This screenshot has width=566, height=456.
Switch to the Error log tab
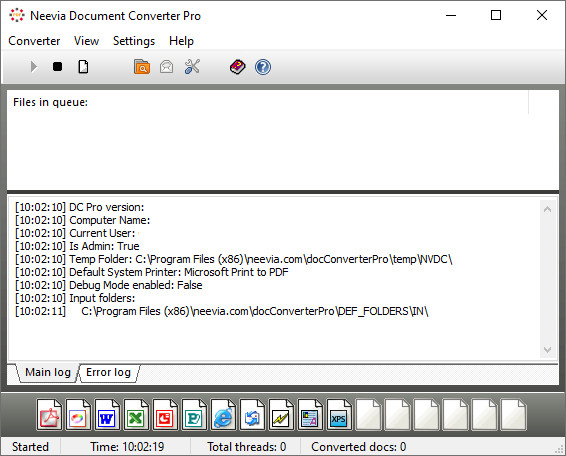[108, 372]
